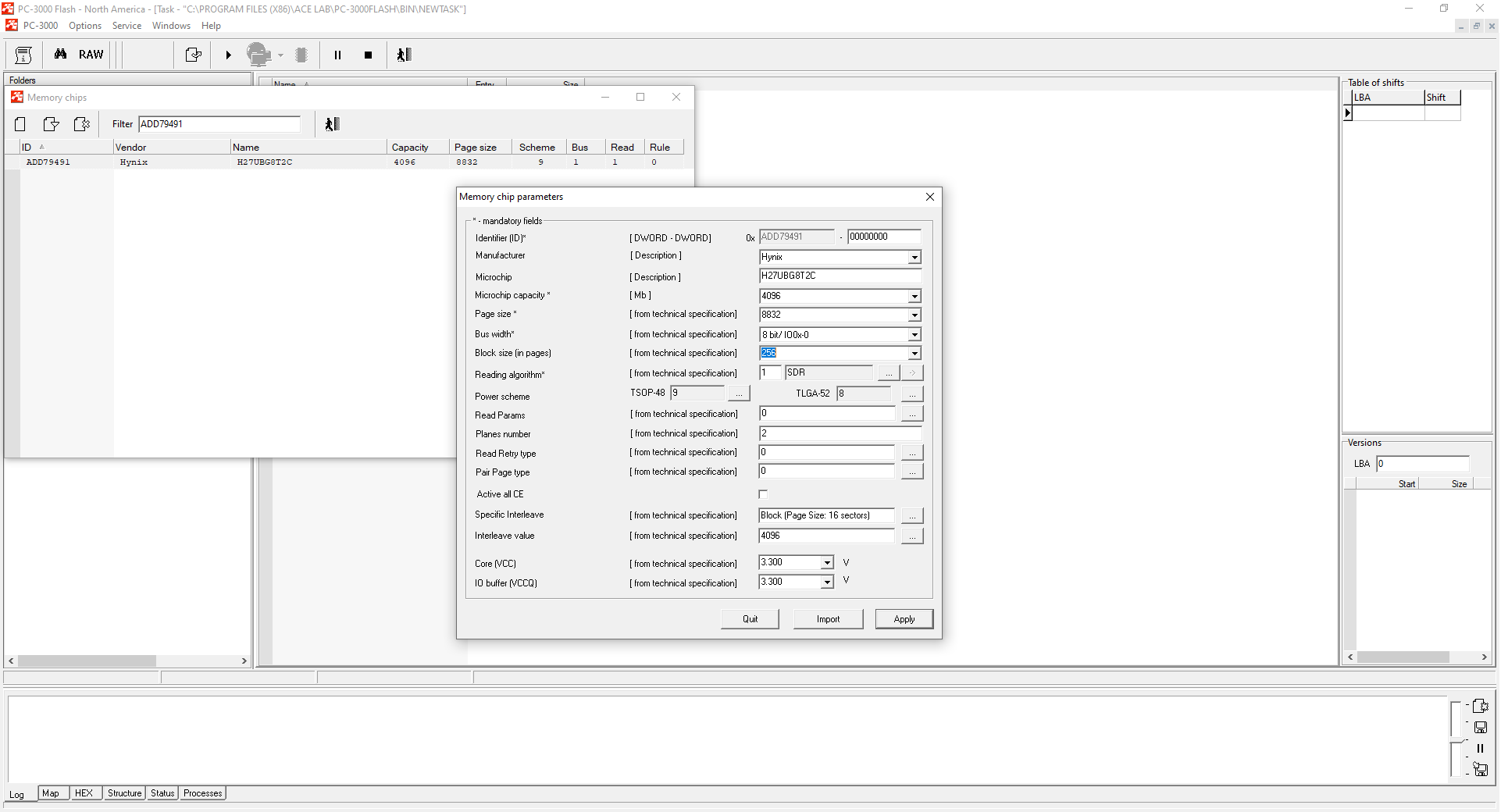Expand the Page size dropdown
The height and width of the screenshot is (812, 1501).
(x=914, y=315)
